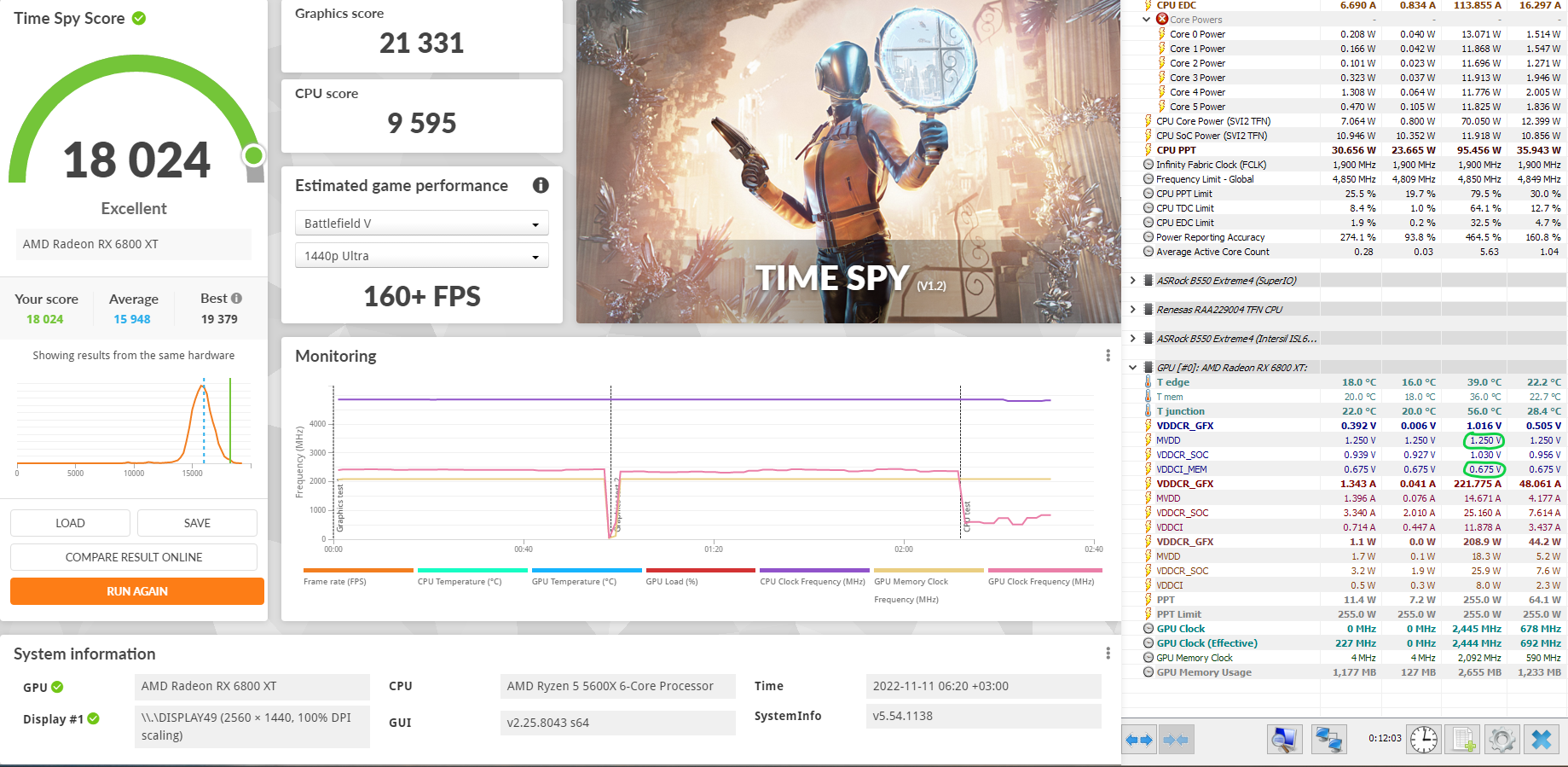Click the '160+ FPS' estimate

point(422,296)
